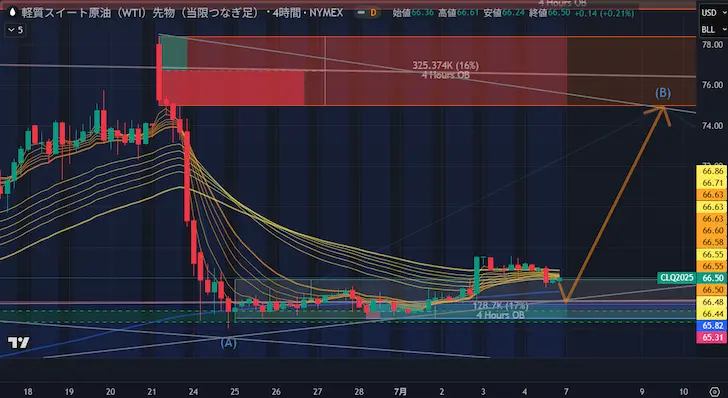The width and height of the screenshot is (728, 398).
Task: Click the 66.60 orange price label
Action: point(712,230)
